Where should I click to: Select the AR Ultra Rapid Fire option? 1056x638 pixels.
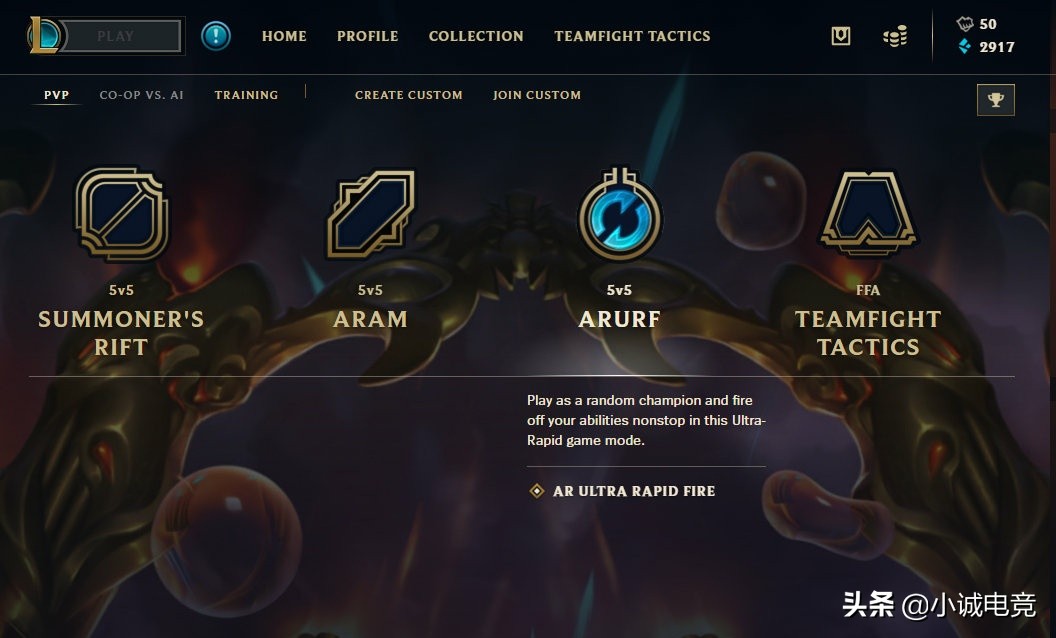pyautogui.click(x=623, y=491)
